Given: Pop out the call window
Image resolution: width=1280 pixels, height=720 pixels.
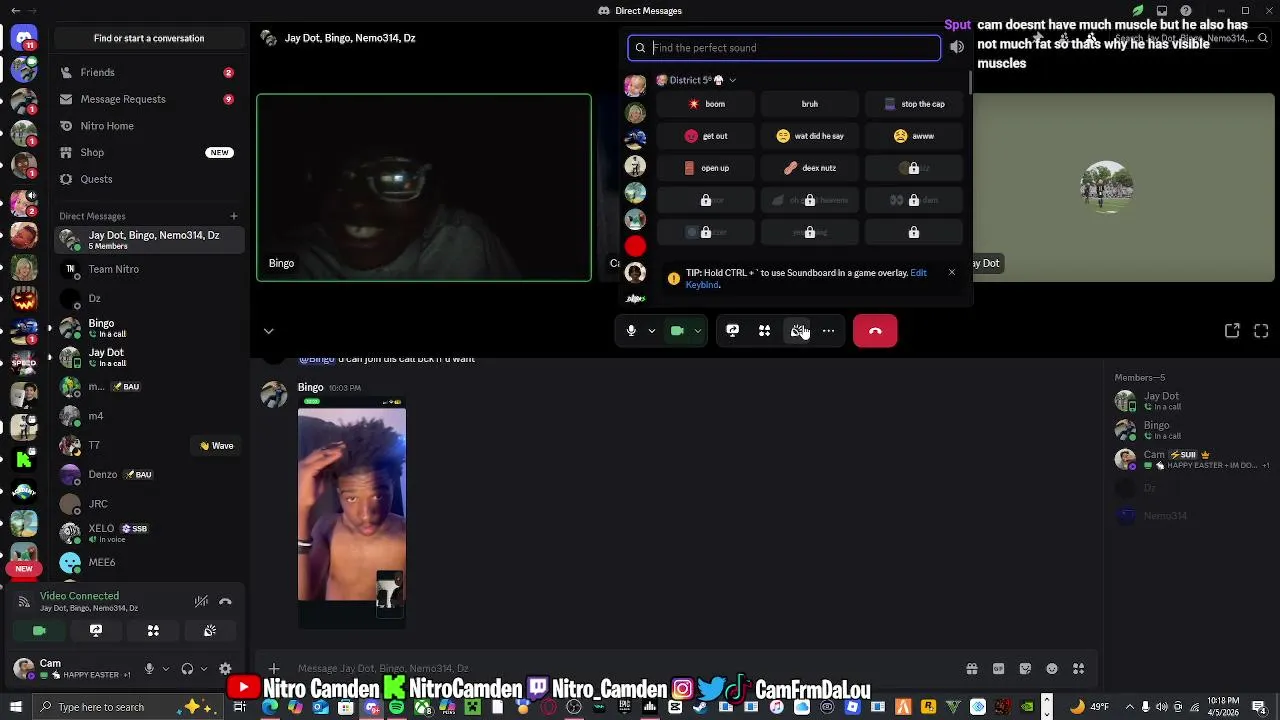Looking at the screenshot, I should pos(1232,331).
